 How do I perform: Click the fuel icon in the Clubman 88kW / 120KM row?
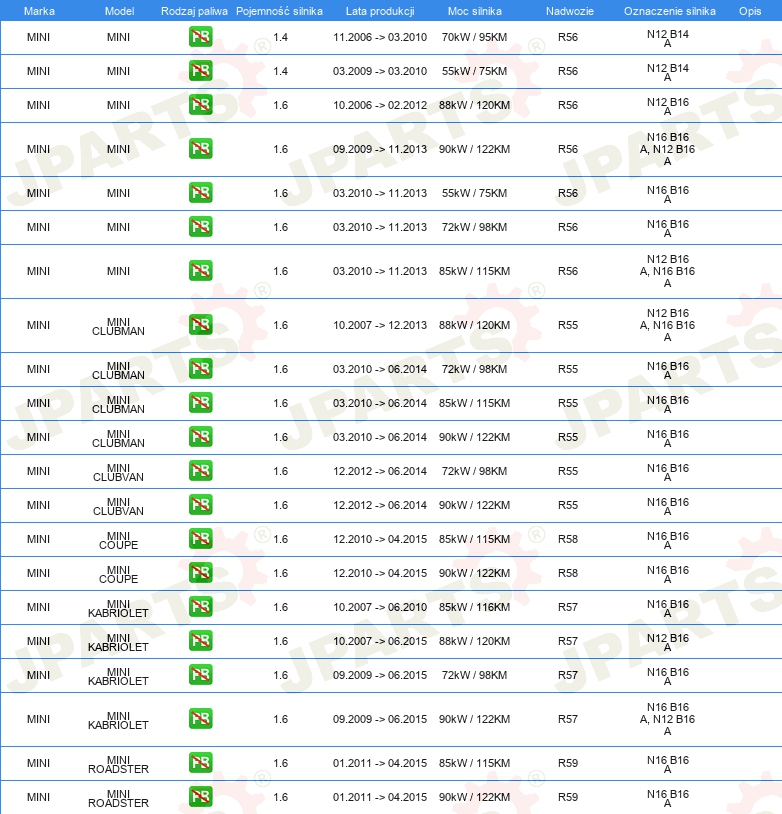click(200, 325)
